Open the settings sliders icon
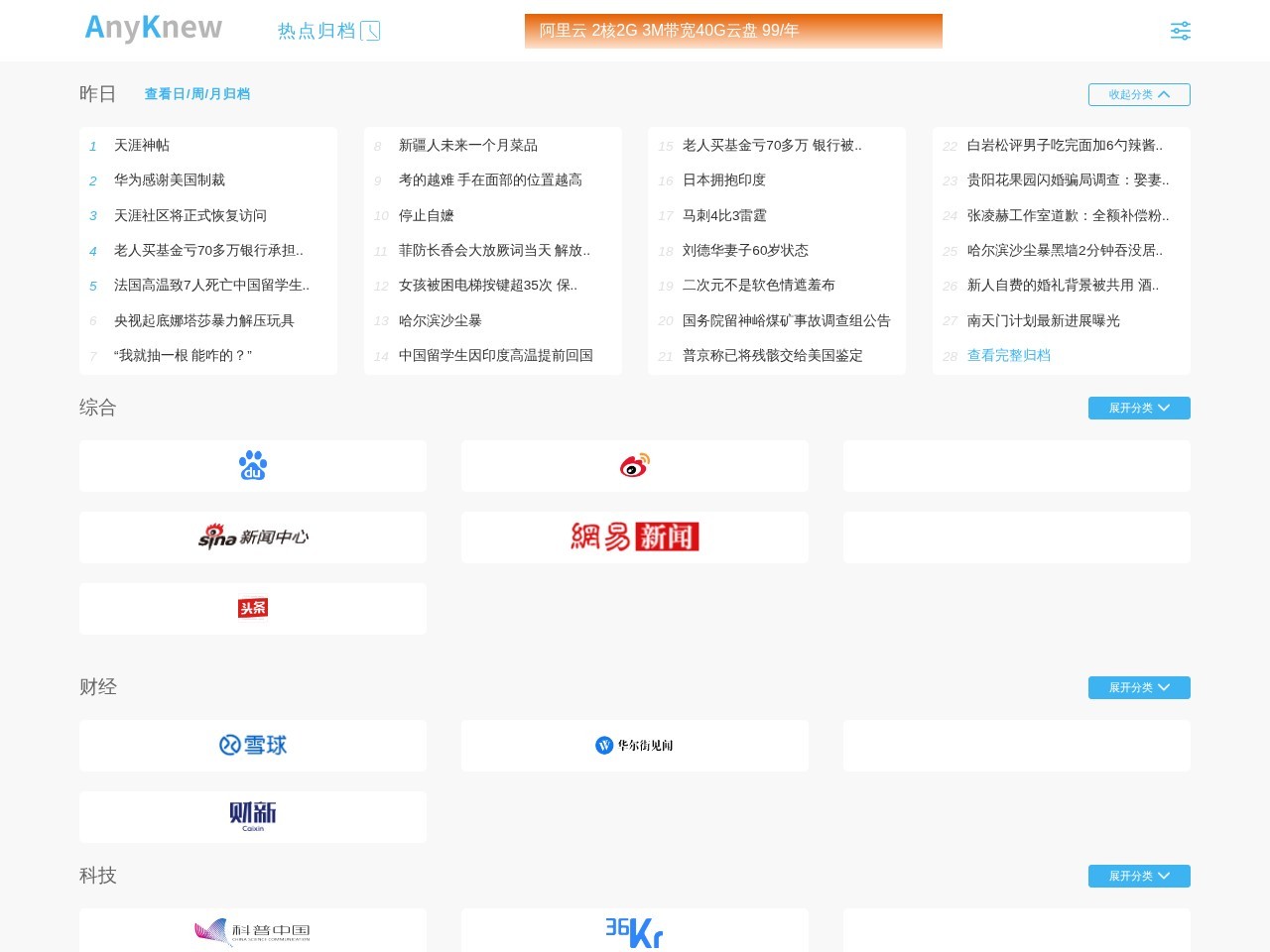Viewport: 1270px width, 952px height. [x=1180, y=31]
